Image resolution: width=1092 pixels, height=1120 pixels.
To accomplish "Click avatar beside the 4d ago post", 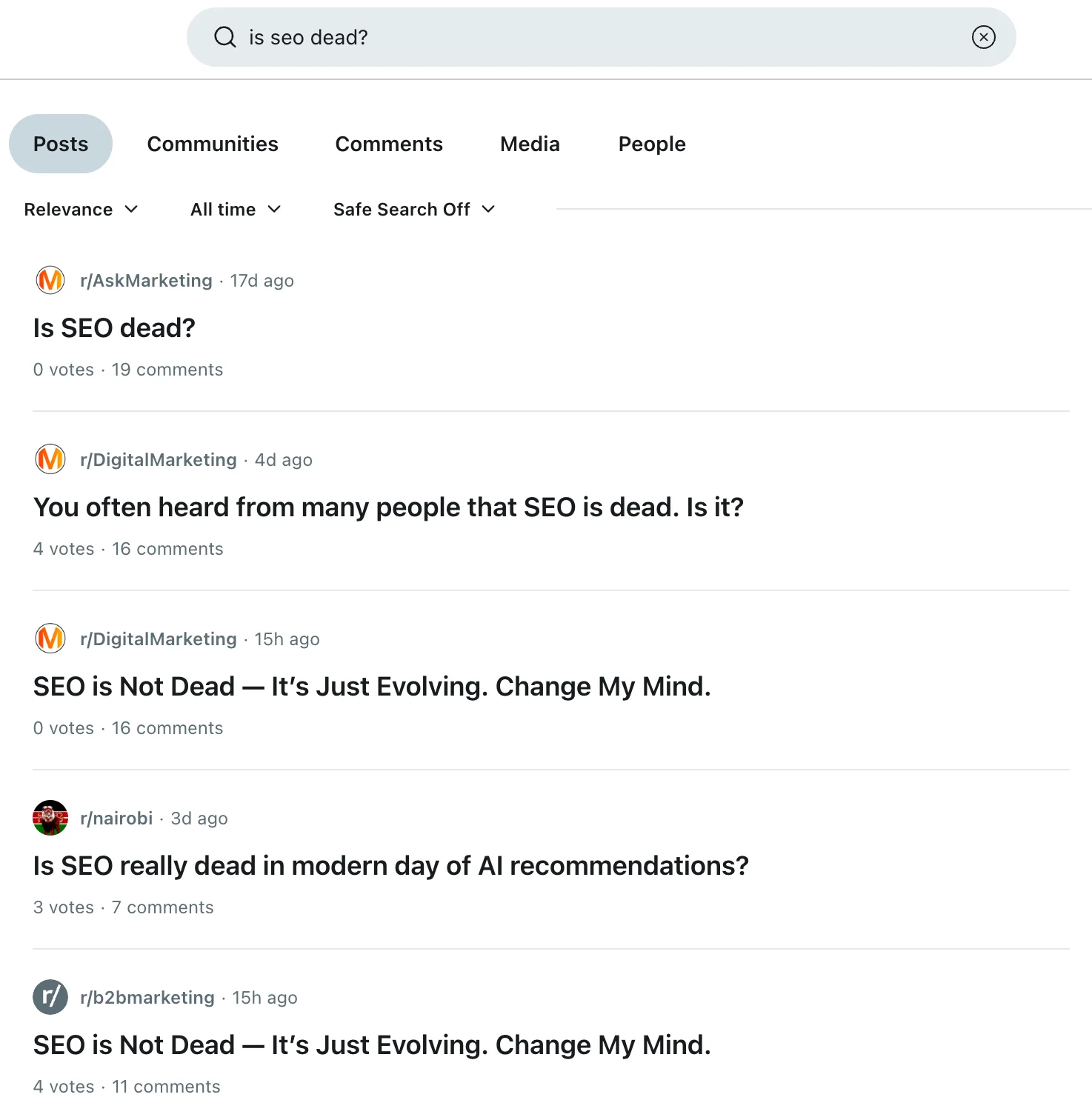I will (50, 460).
